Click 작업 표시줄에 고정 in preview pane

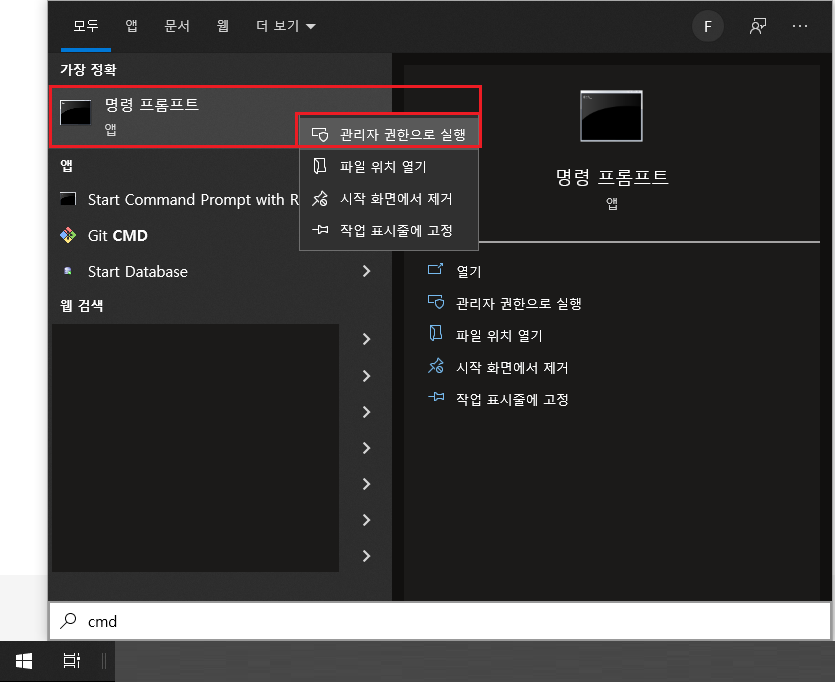512,399
